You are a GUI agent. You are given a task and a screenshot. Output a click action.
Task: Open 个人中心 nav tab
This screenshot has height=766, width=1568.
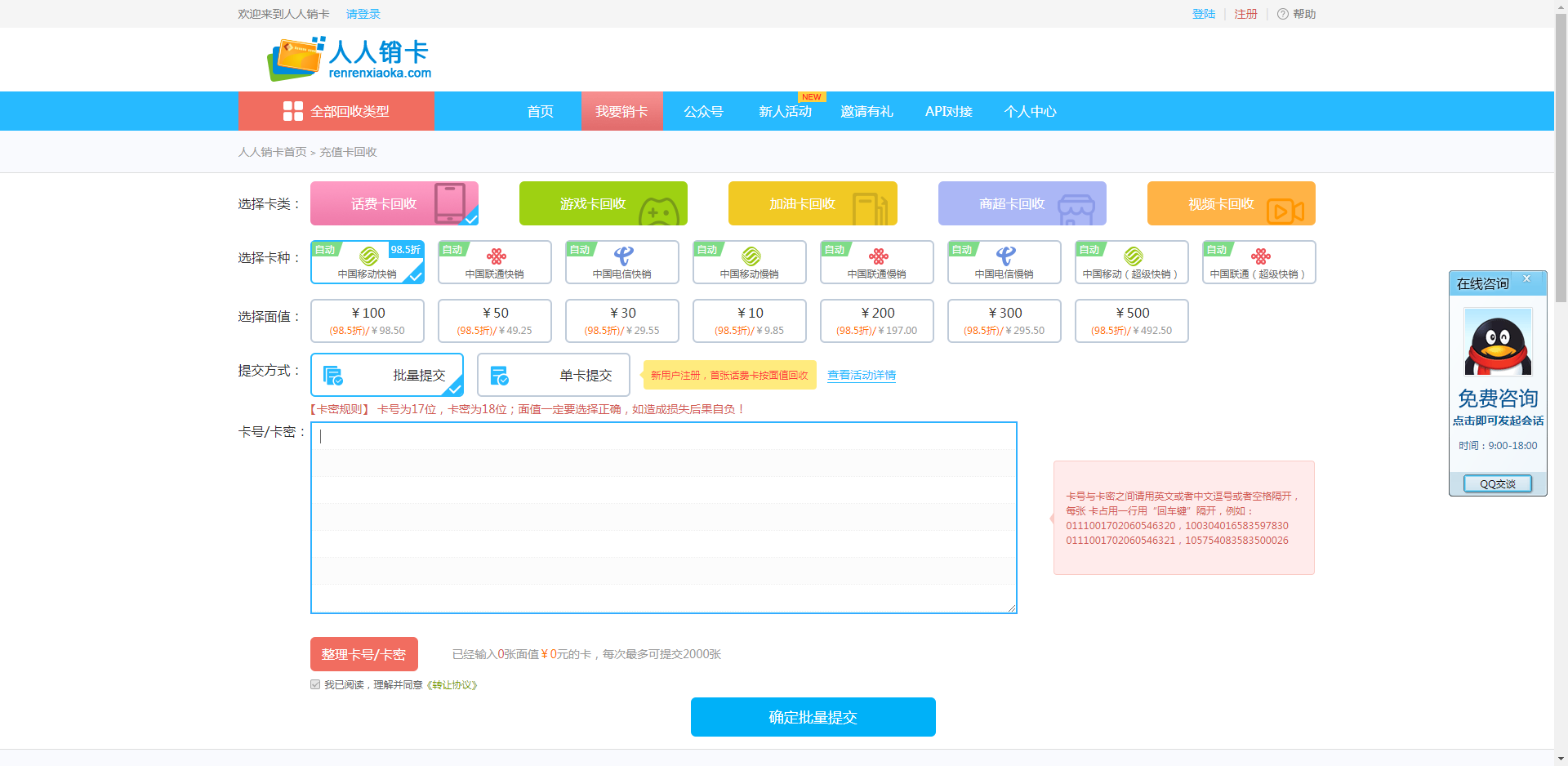click(1031, 111)
